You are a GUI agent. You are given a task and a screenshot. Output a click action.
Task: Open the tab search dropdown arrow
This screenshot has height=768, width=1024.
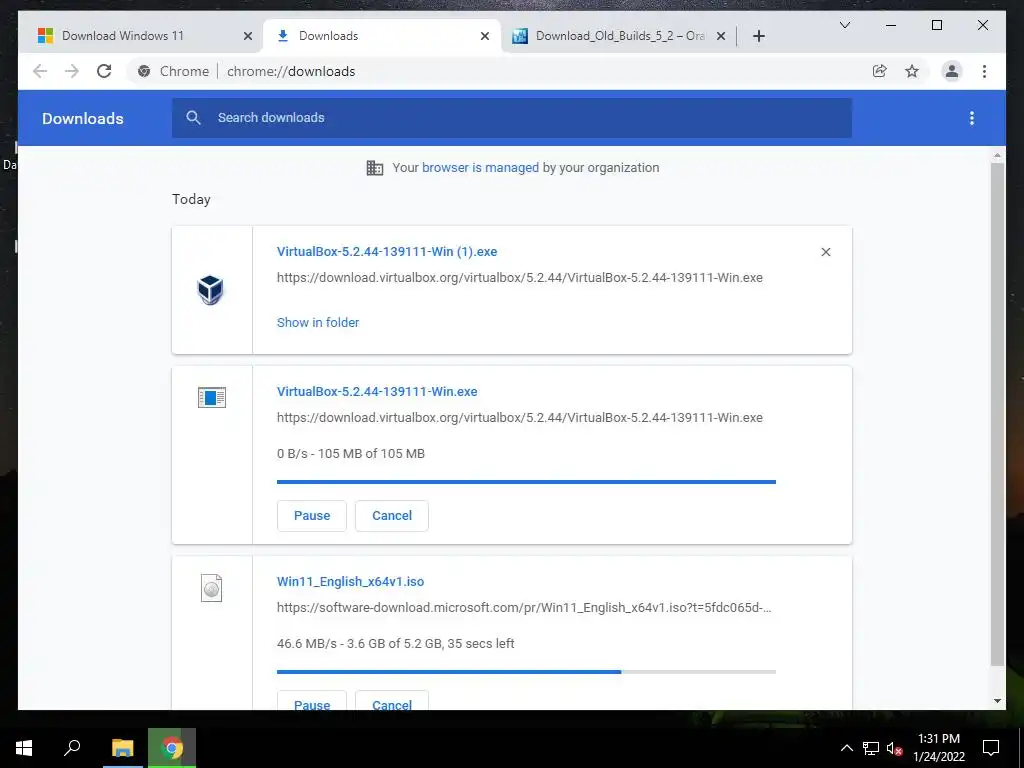click(844, 25)
